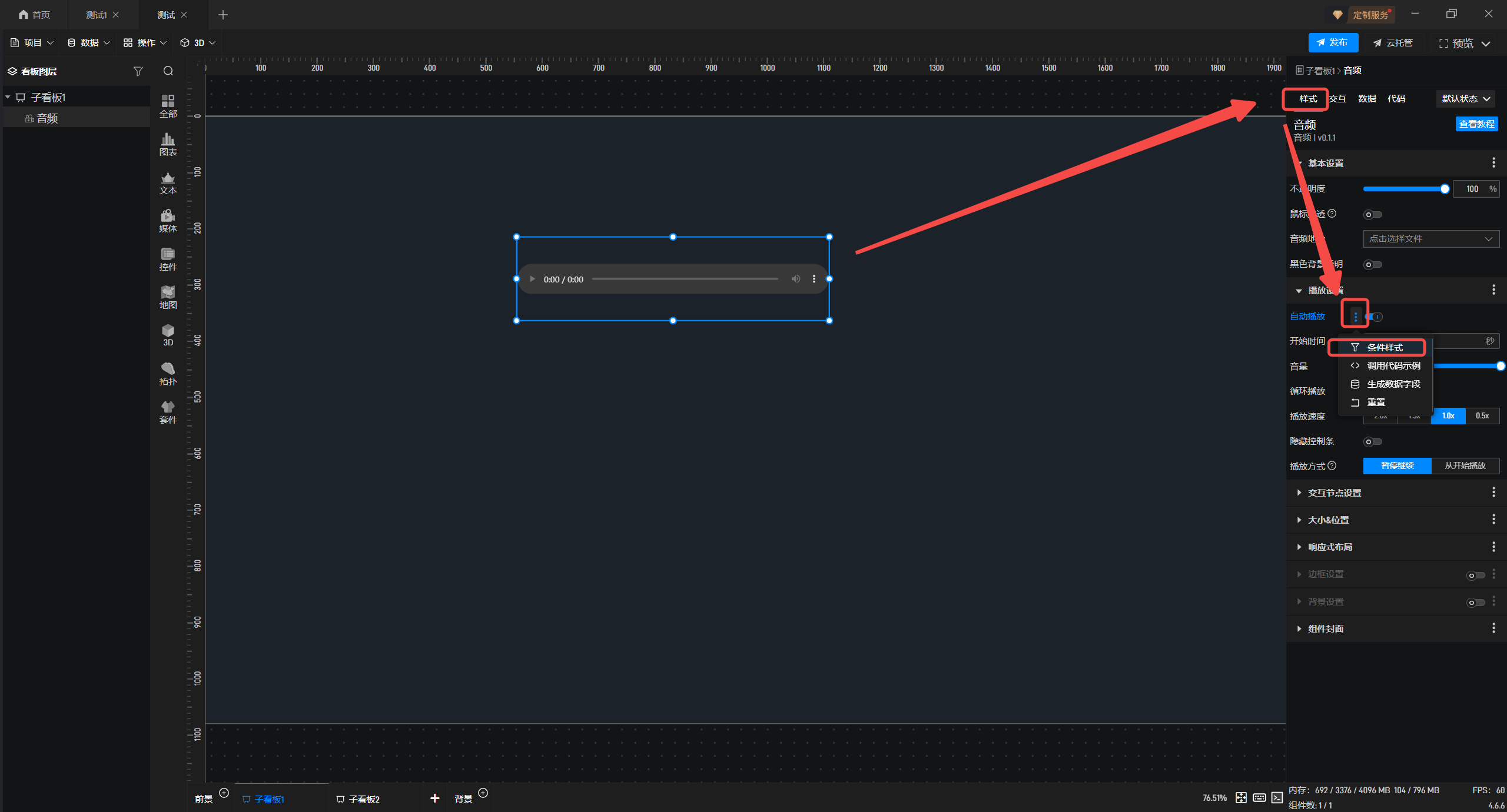The height and width of the screenshot is (812, 1507).
Task: Click the 查看教程 tutorial button
Action: [x=1476, y=124]
